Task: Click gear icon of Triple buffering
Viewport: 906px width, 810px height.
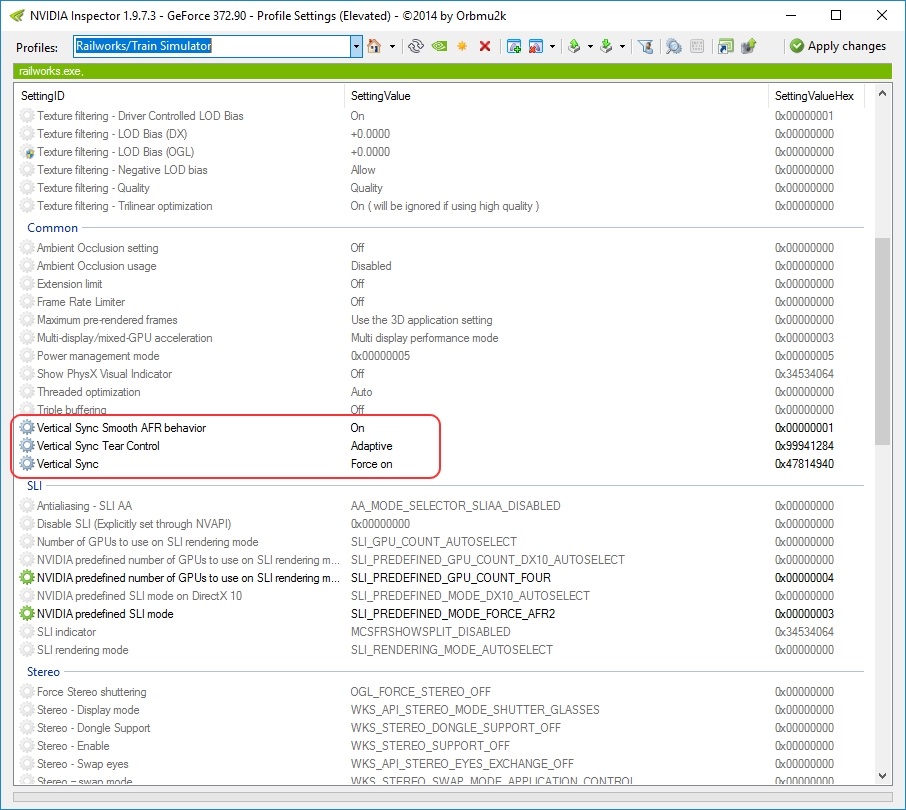Action: coord(27,410)
